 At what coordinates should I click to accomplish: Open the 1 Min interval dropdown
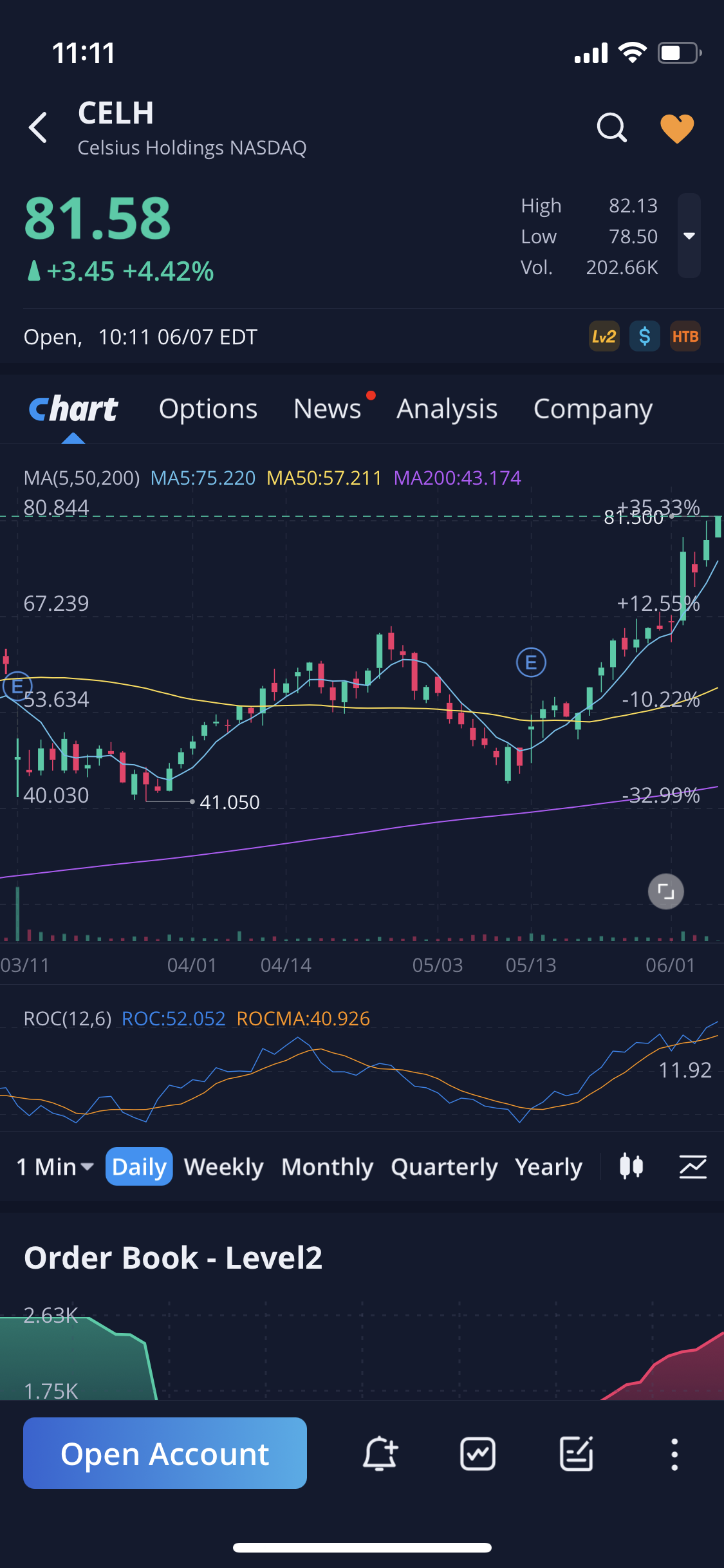coord(55,1167)
